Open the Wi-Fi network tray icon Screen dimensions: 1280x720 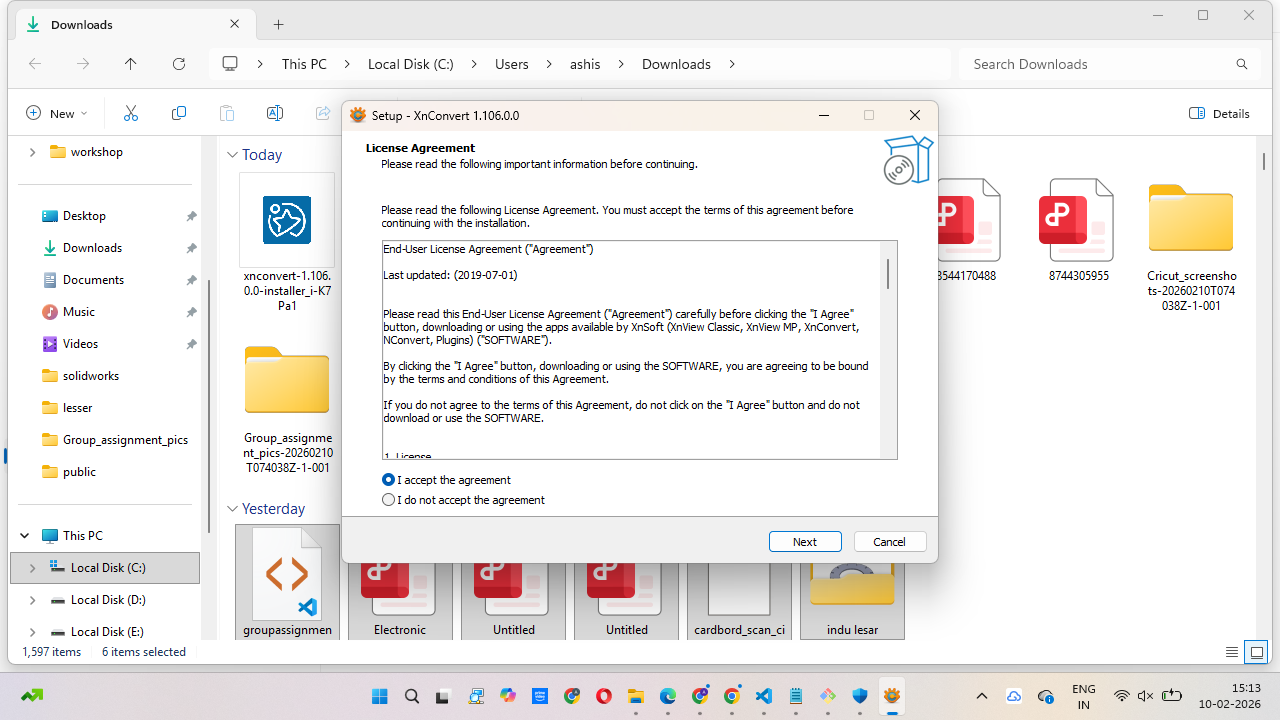tap(1122, 696)
